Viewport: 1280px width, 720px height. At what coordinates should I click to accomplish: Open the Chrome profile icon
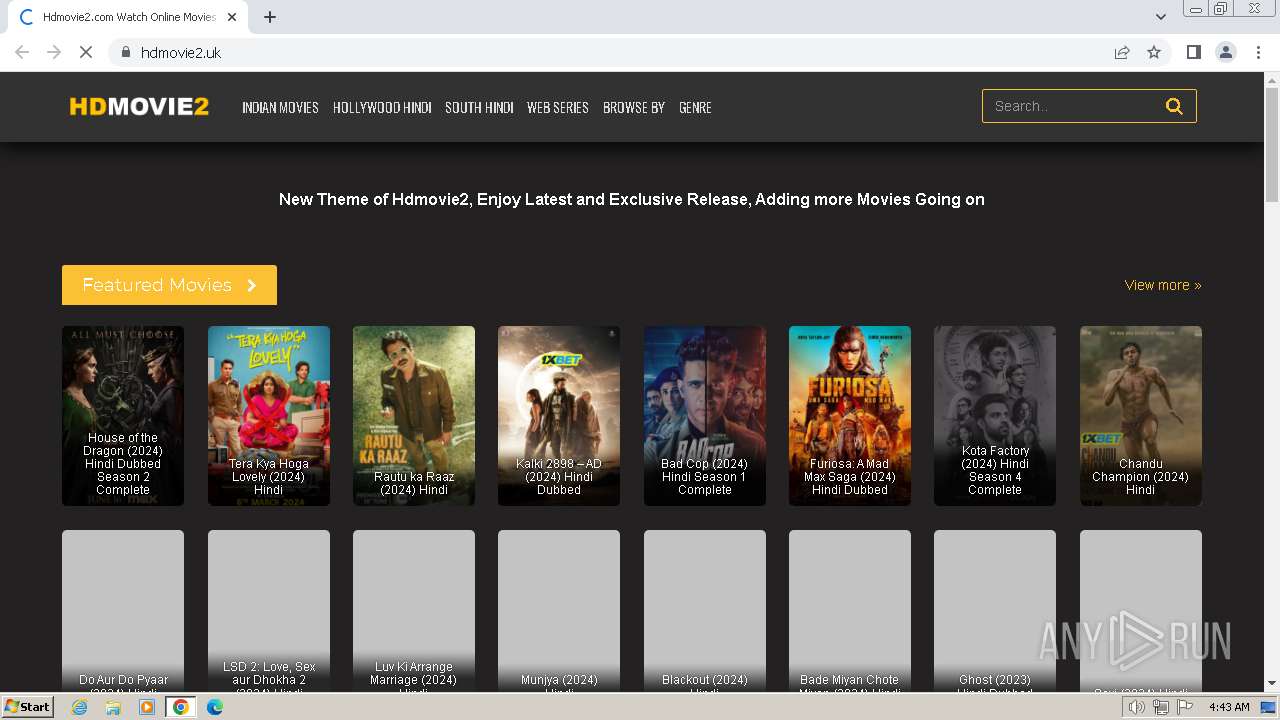click(x=1226, y=52)
